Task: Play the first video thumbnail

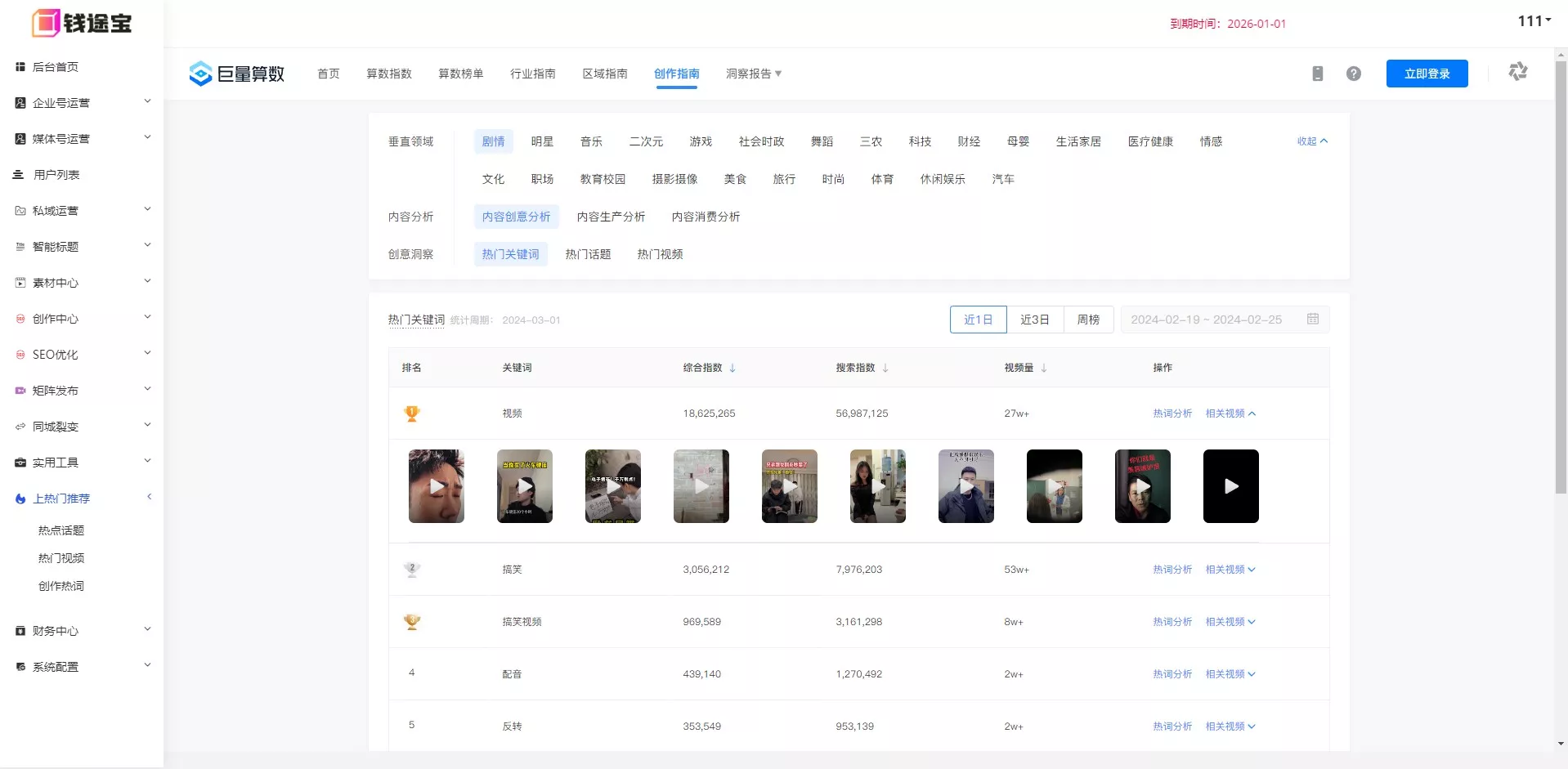Action: click(437, 486)
